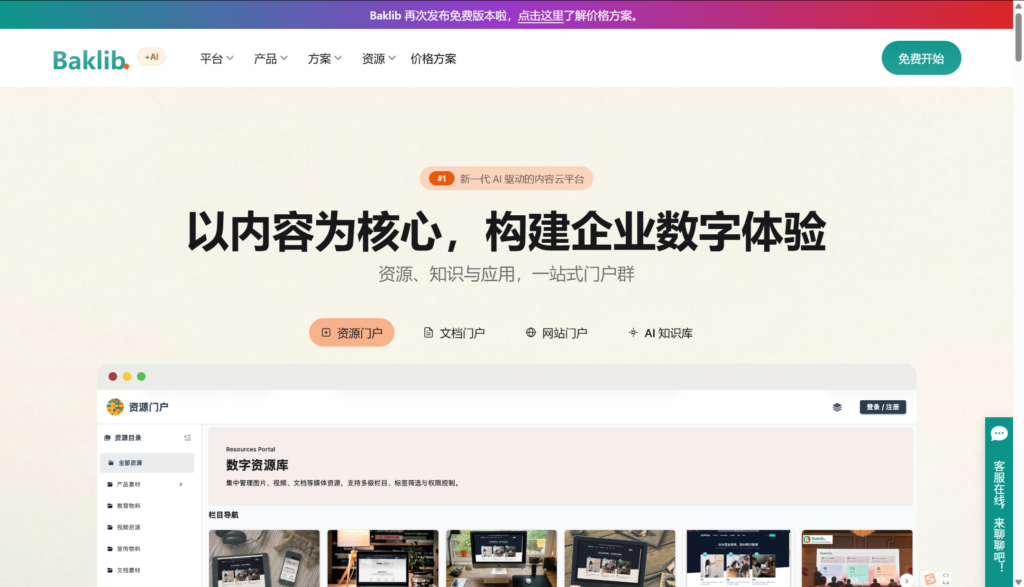Click the +AI badge beside the logo
Viewport: 1024px width, 587px height.
(x=152, y=57)
